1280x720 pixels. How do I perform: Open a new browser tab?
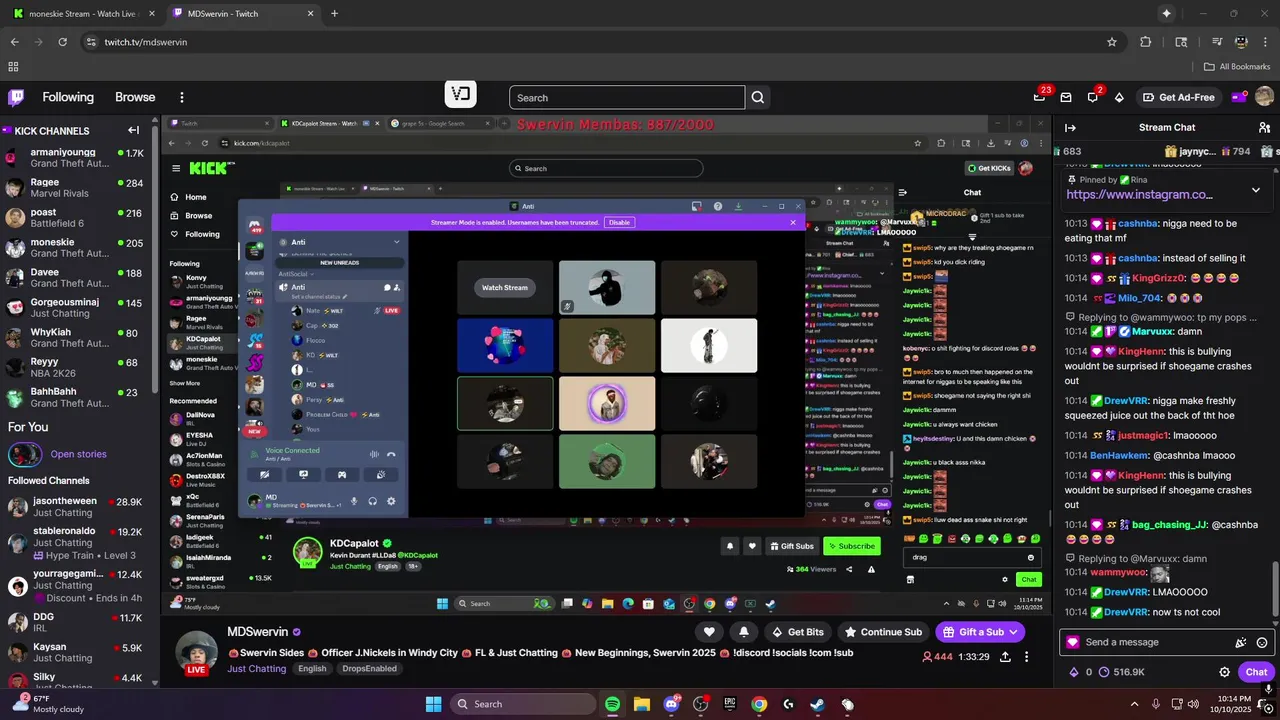pos(334,13)
